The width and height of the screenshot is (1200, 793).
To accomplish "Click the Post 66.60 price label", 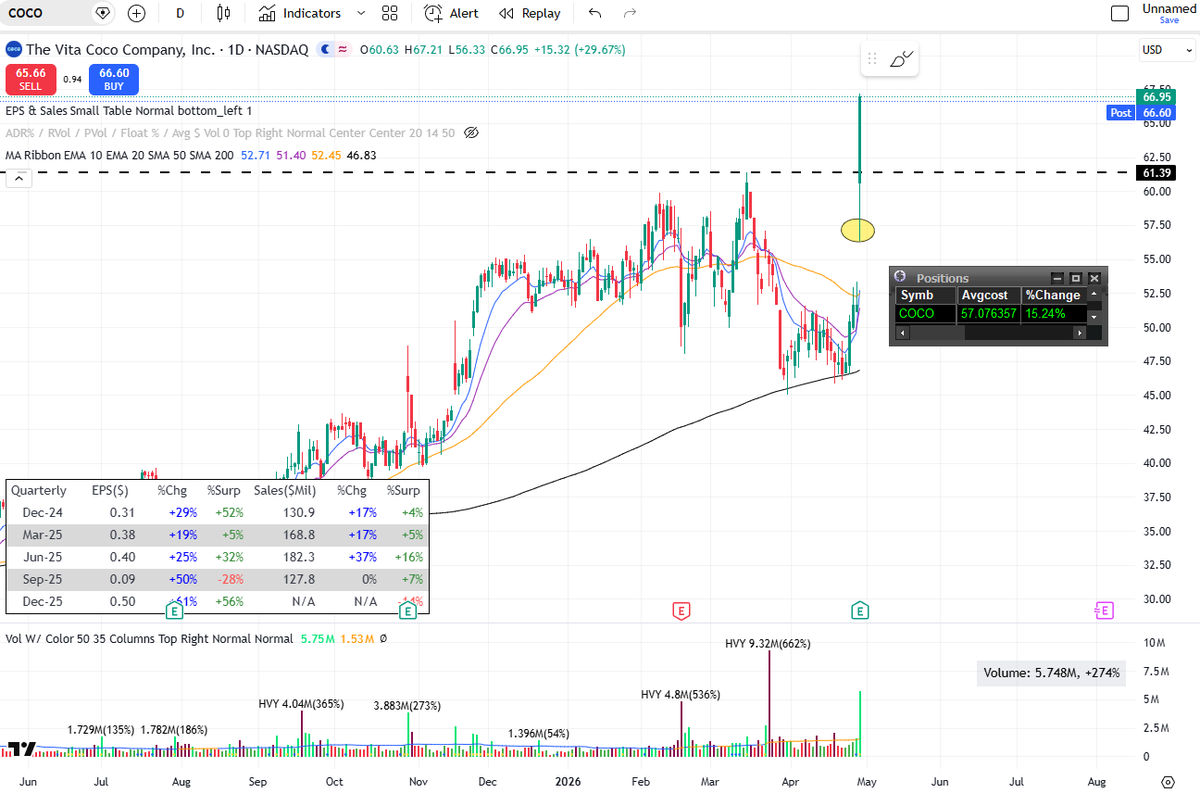I will (1141, 113).
